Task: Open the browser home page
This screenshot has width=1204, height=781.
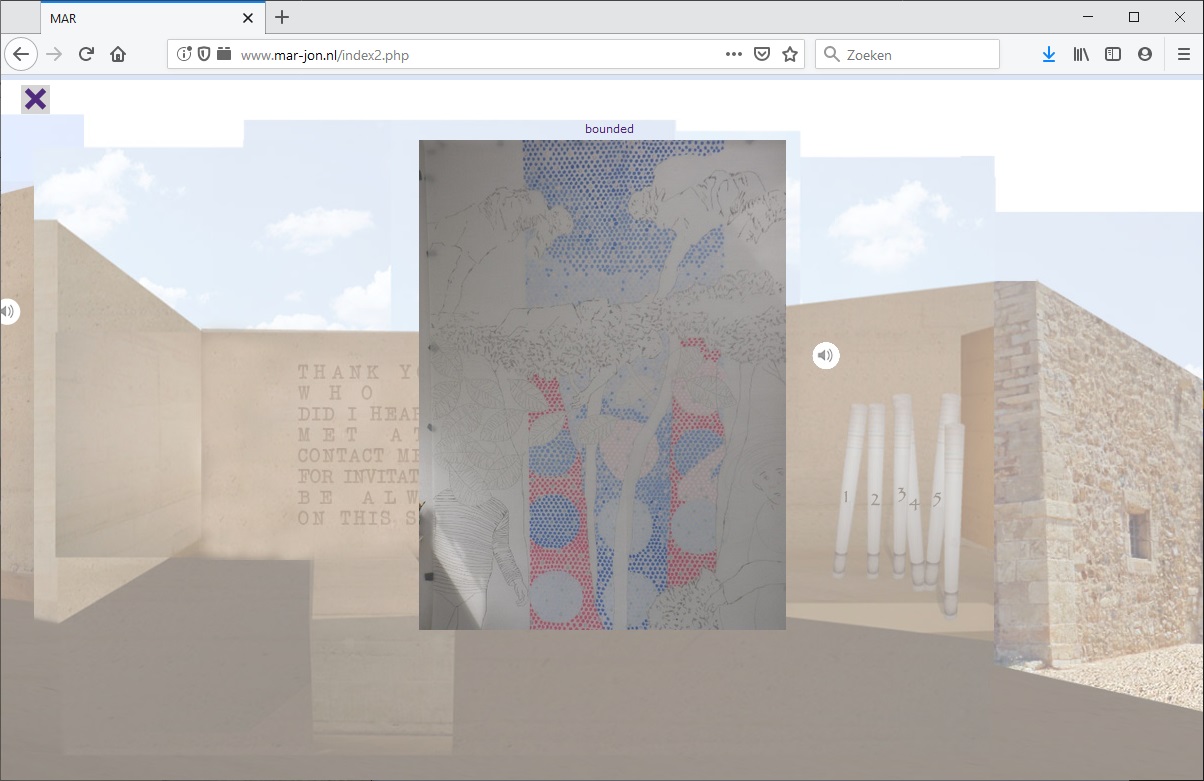Action: click(118, 55)
